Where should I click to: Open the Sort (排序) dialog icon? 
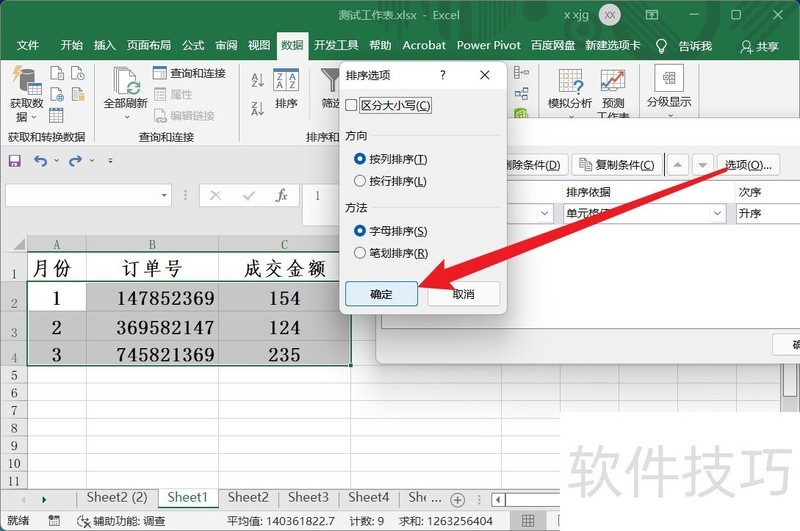point(286,81)
